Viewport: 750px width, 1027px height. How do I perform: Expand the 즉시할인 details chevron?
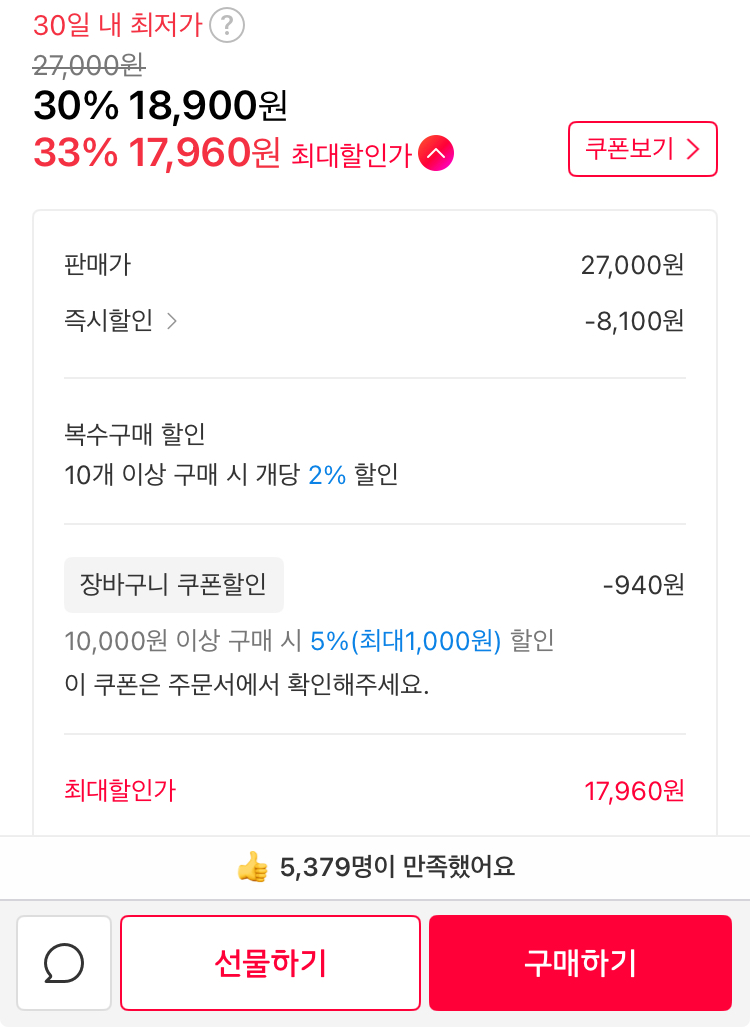click(172, 321)
